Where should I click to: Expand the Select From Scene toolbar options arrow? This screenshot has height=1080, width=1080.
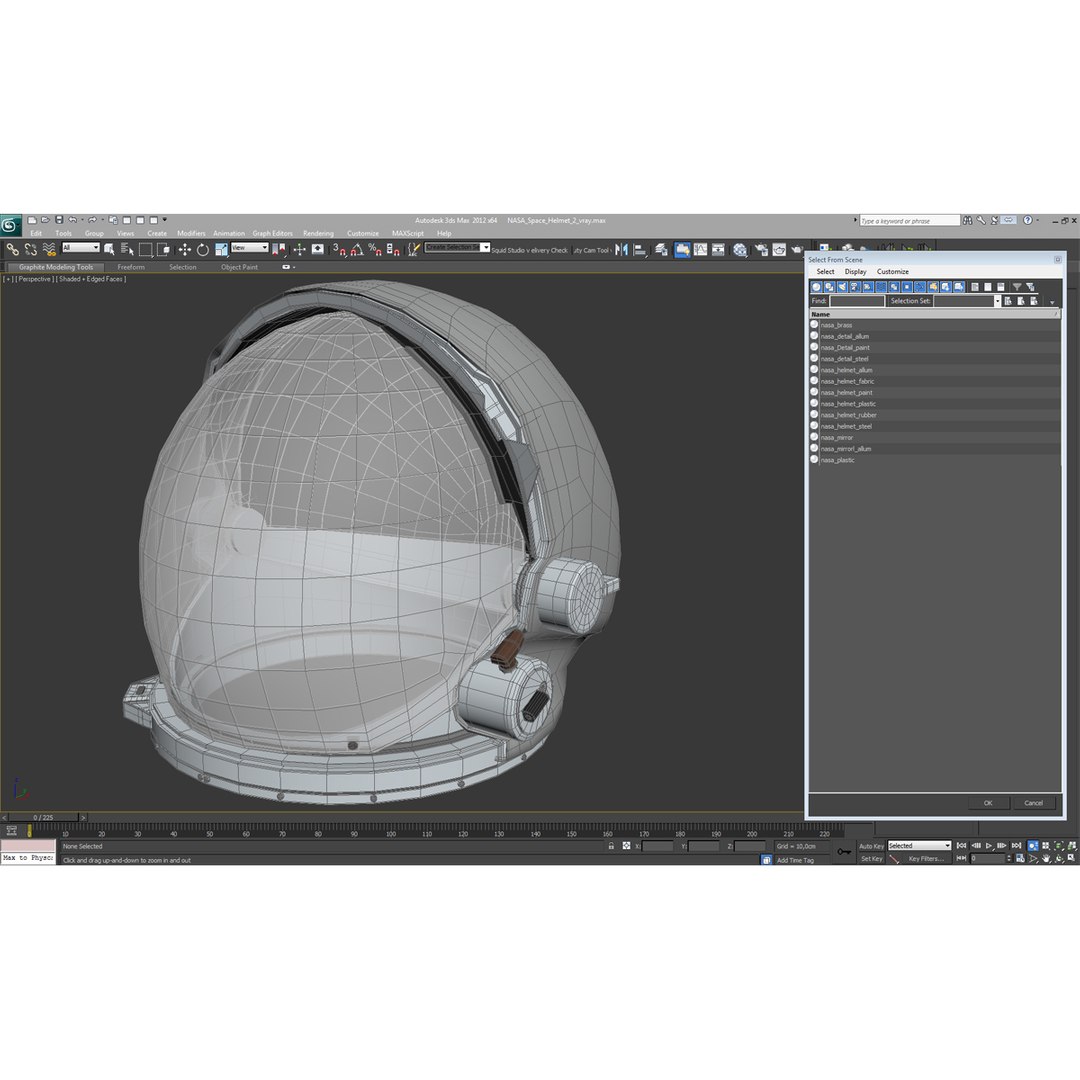click(1052, 302)
